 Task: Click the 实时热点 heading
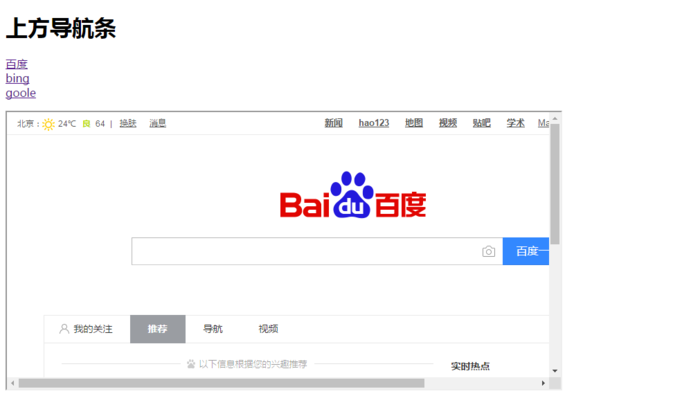(x=470, y=366)
